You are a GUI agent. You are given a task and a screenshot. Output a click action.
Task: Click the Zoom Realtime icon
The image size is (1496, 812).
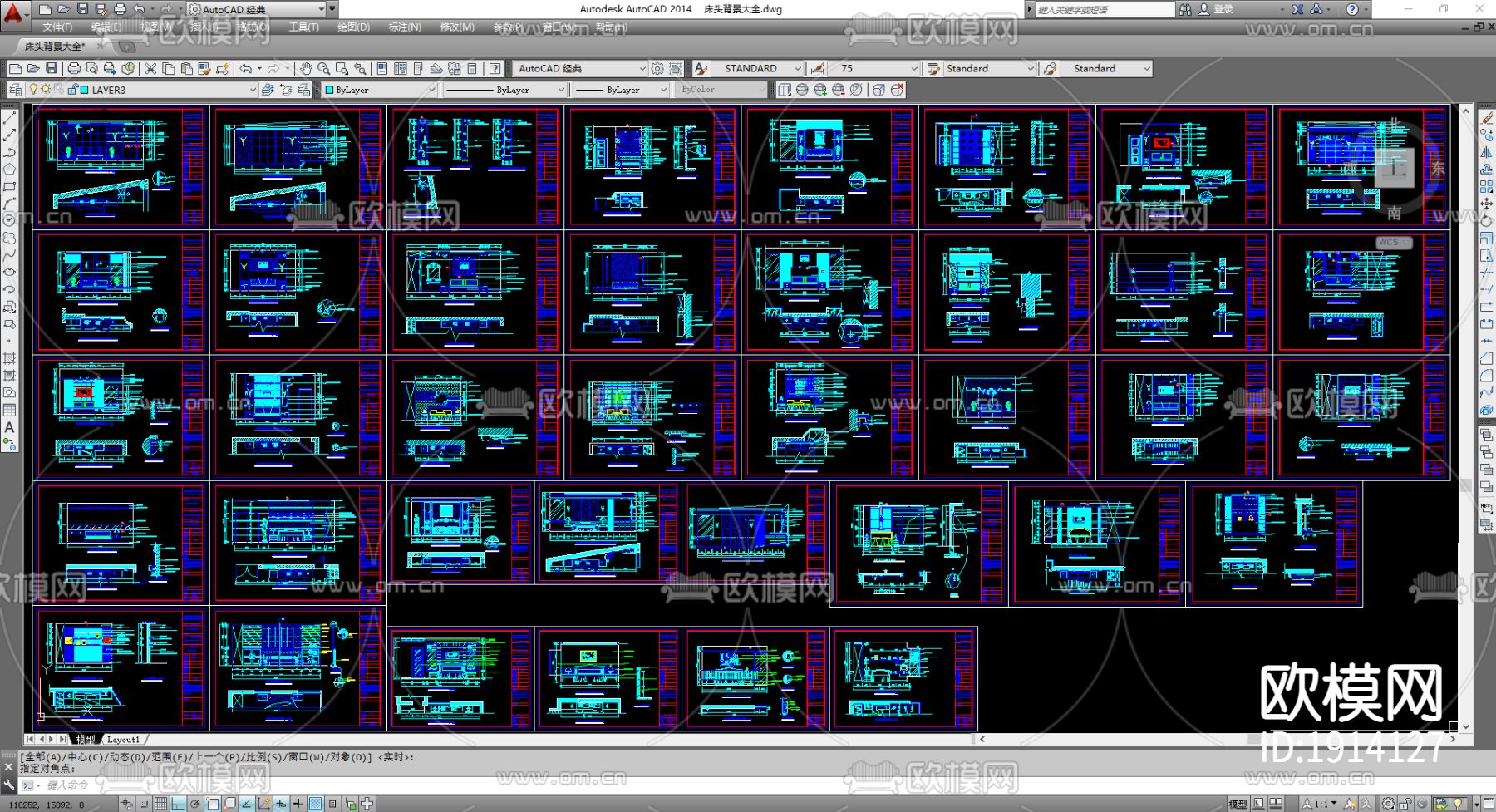323,68
